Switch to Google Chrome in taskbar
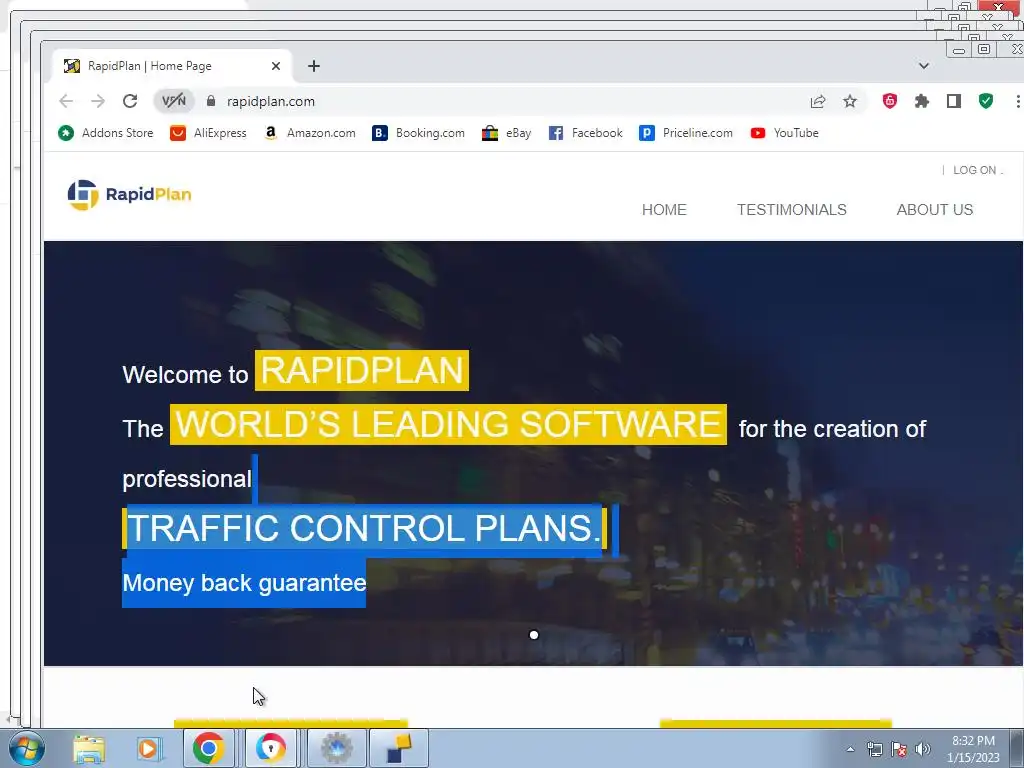Viewport: 1024px width, 768px height. (209, 748)
